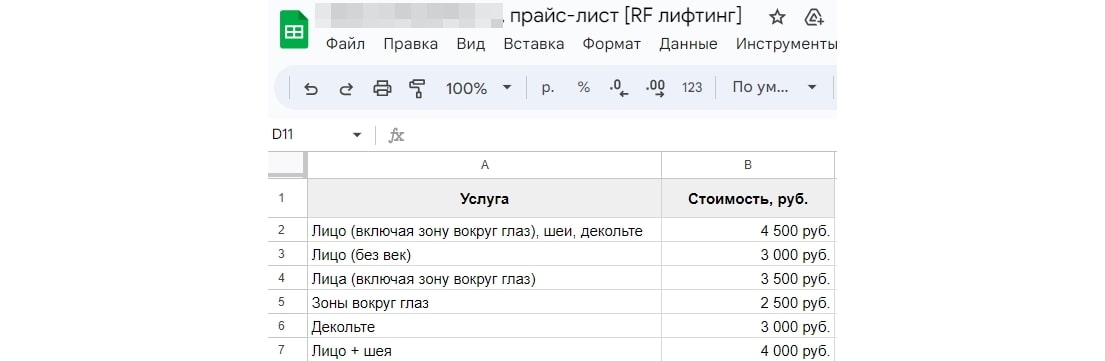
Task: Select cell "Декольте"
Action: tap(484, 326)
